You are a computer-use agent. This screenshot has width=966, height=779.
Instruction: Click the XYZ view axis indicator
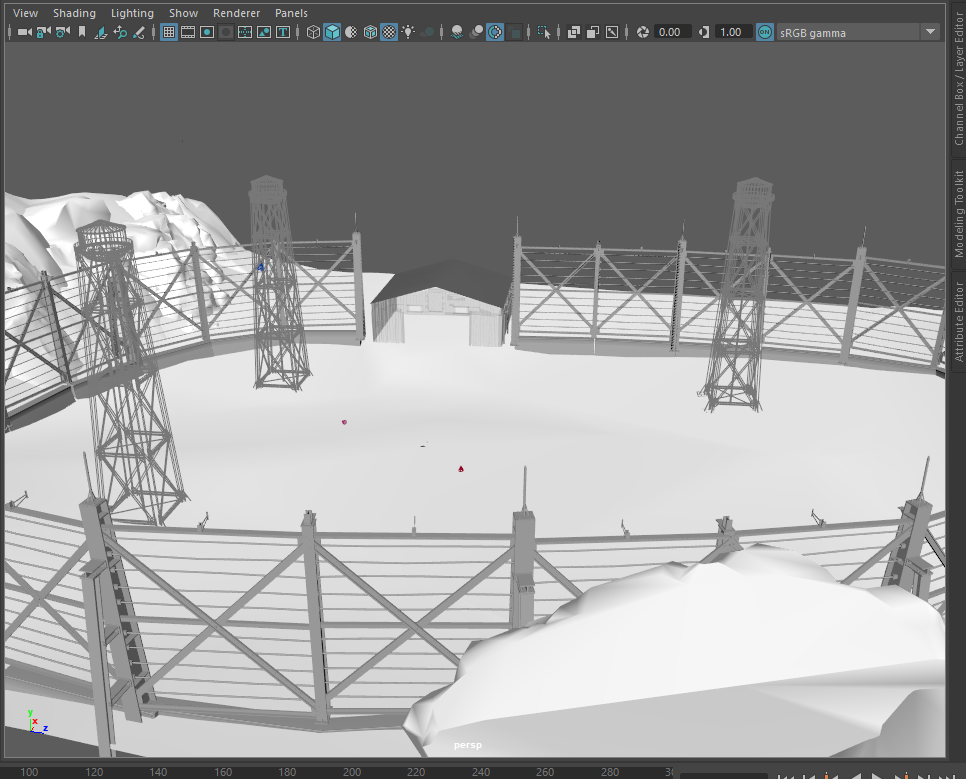37,722
